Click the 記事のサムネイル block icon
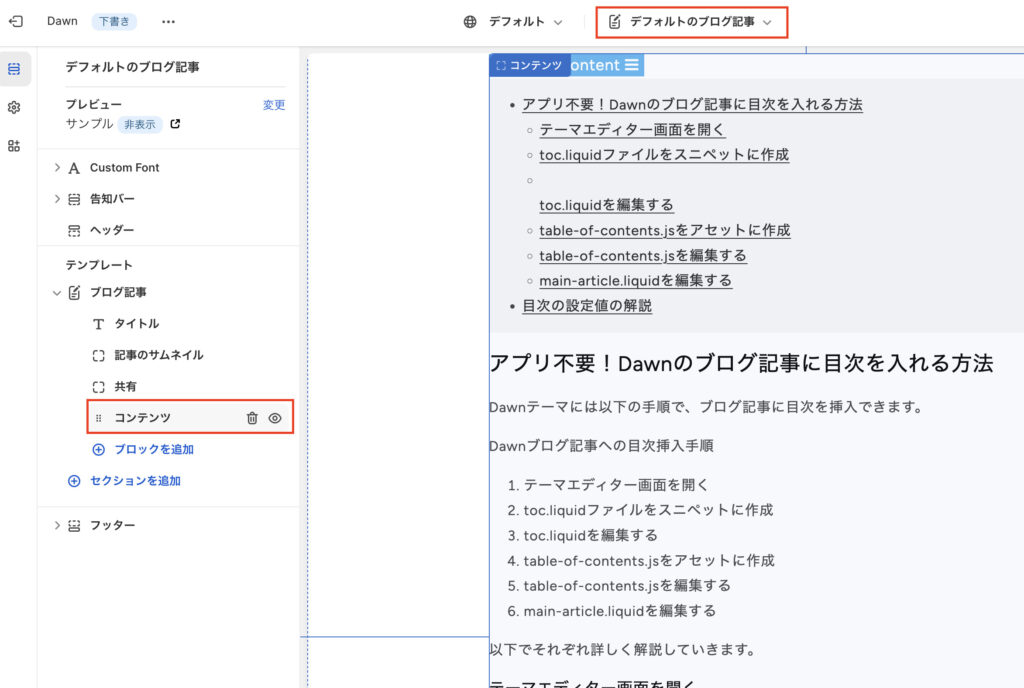The image size is (1024, 688). pos(98,355)
